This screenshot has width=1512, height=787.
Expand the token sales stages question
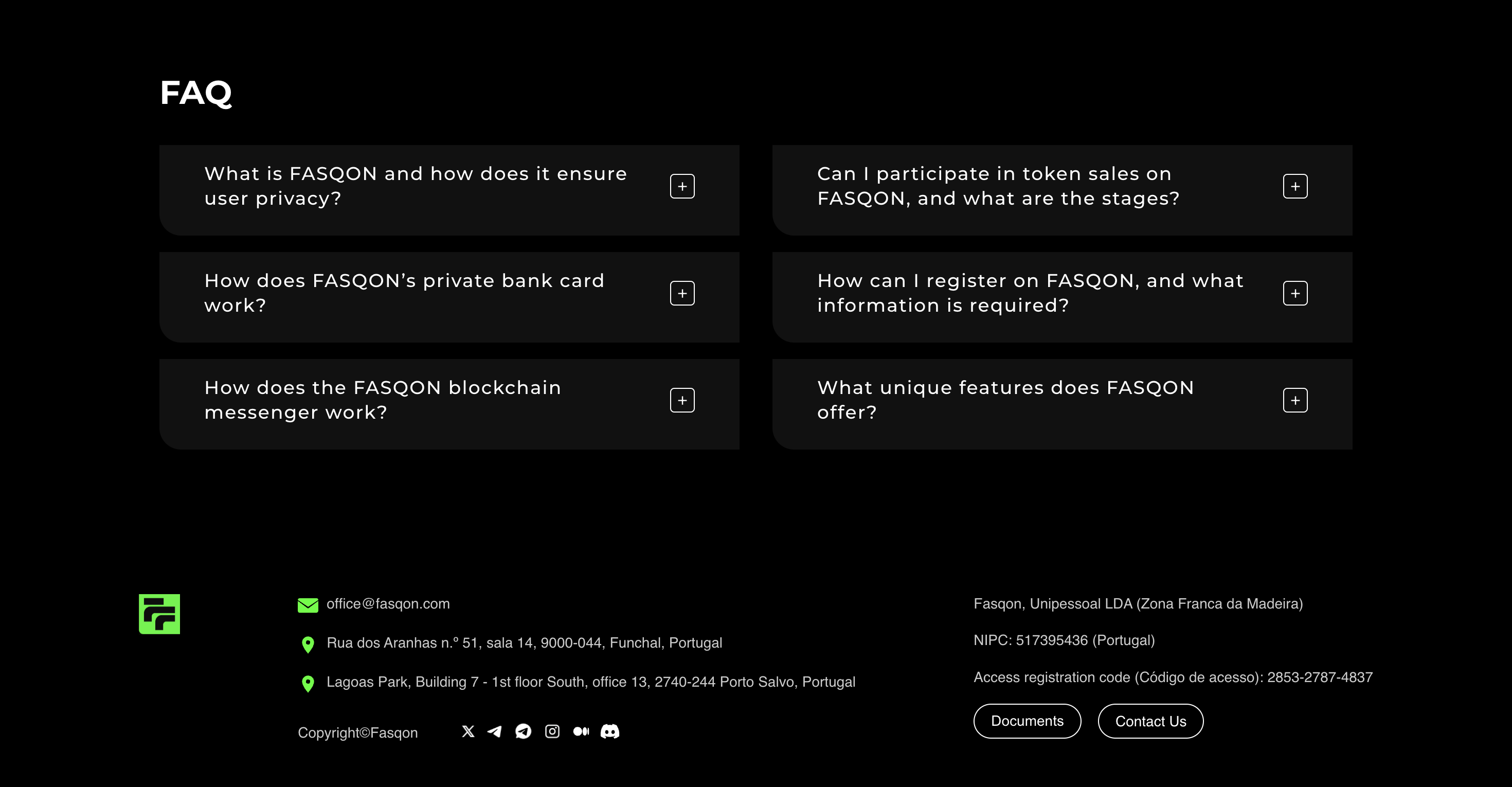[x=1295, y=186]
